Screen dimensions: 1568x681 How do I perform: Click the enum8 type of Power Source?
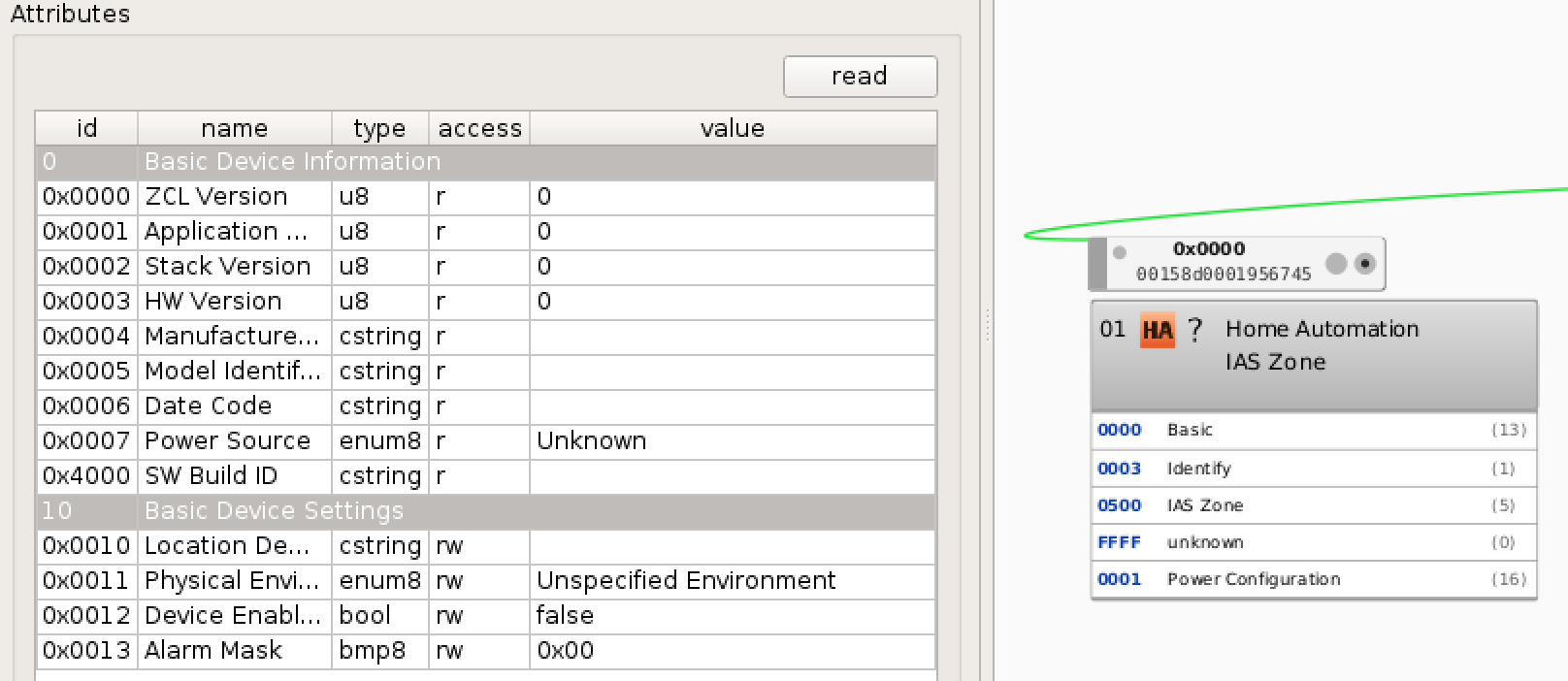click(x=380, y=441)
